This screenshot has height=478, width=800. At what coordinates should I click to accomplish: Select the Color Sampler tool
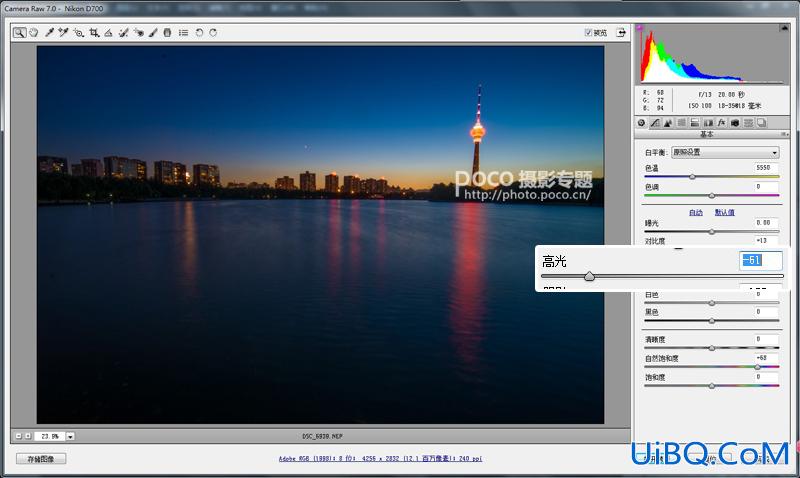click(x=63, y=33)
